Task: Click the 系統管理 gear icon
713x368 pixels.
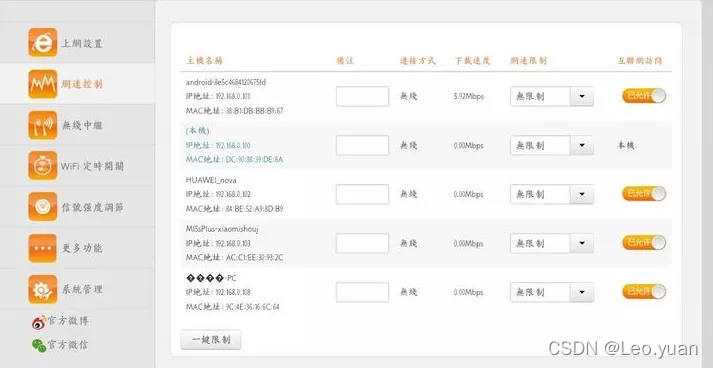Action: pos(43,289)
